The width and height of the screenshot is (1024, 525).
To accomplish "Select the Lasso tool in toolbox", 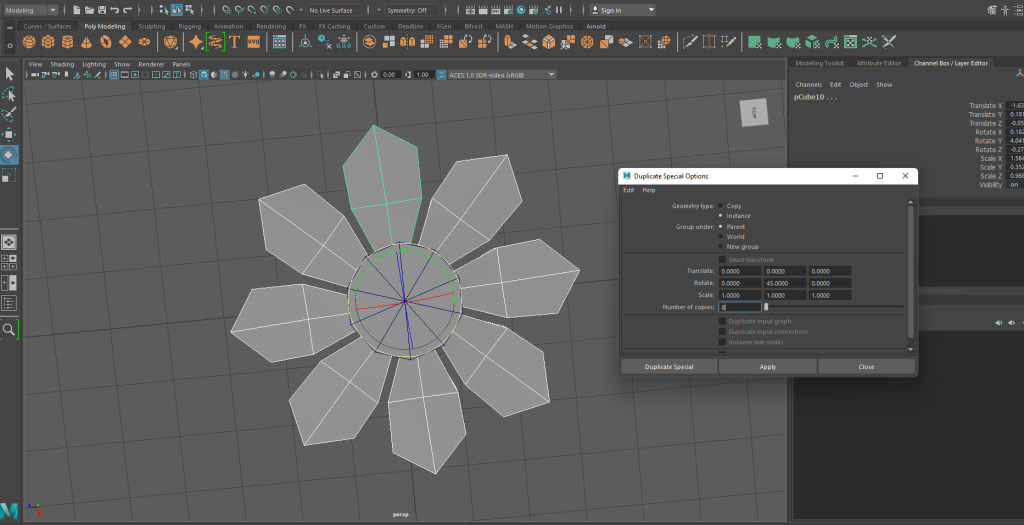I will coord(9,95).
